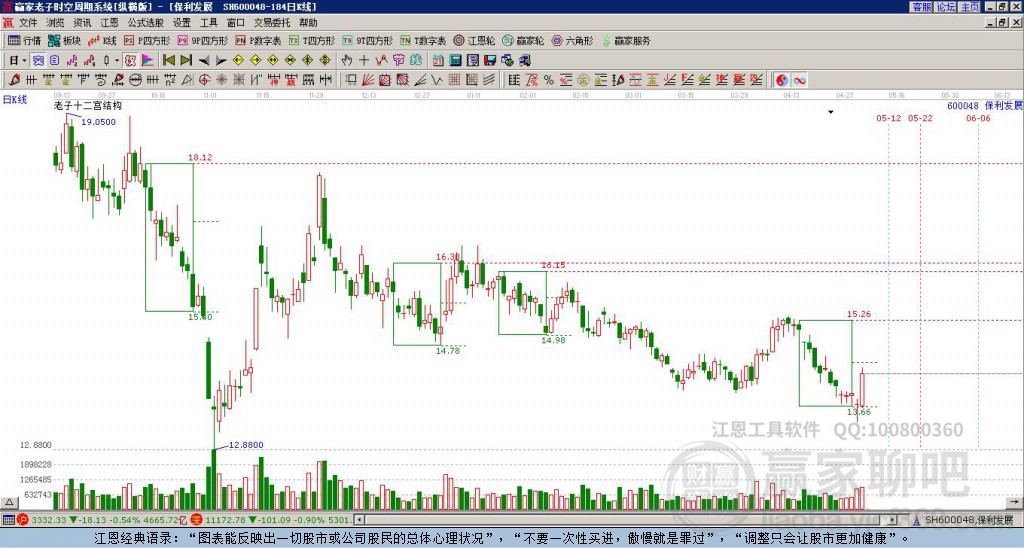This screenshot has height=548, width=1024.
Task: Open the 江恩 menu
Action: pyautogui.click(x=109, y=23)
